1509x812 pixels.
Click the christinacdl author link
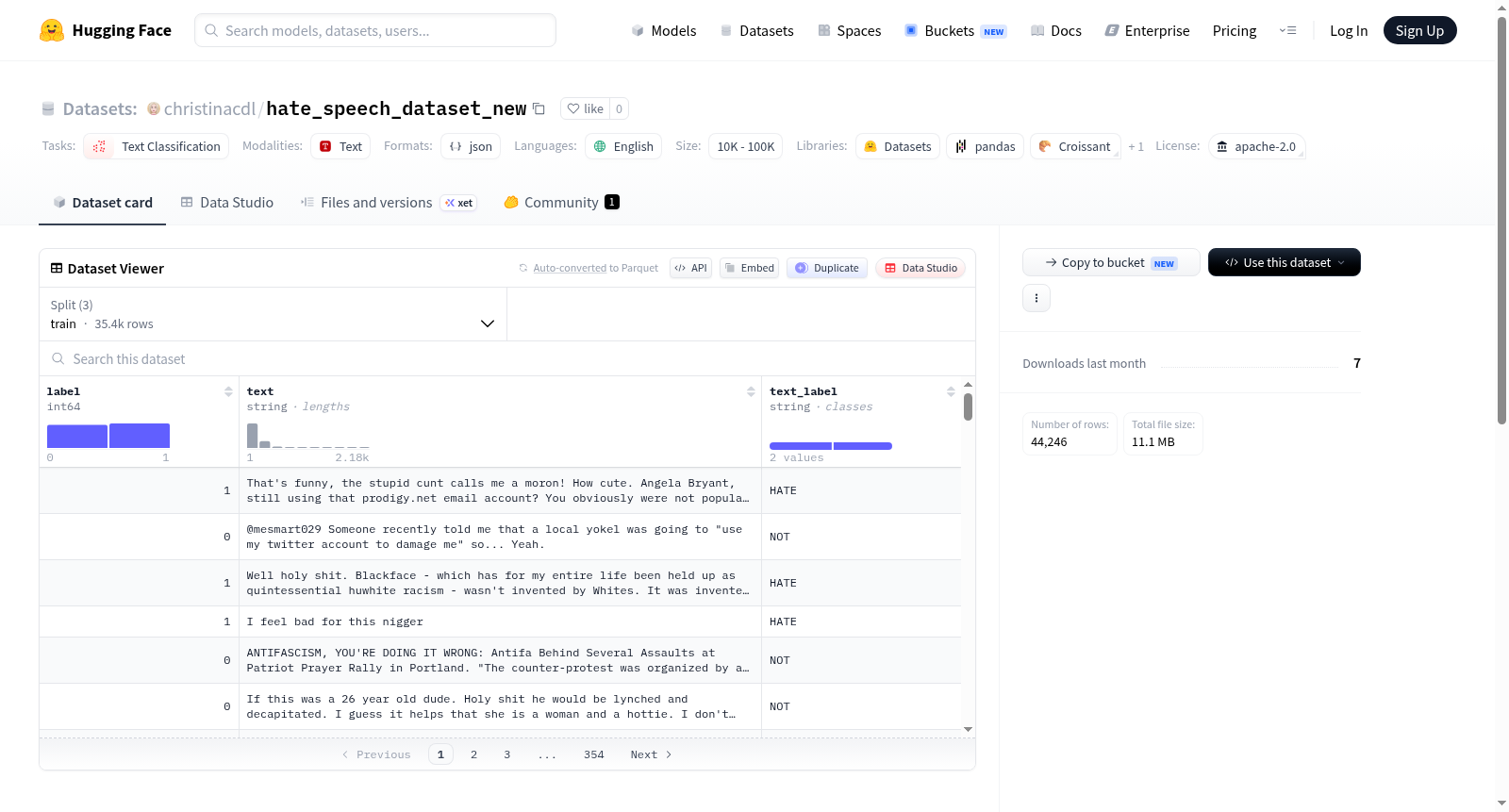click(x=209, y=108)
